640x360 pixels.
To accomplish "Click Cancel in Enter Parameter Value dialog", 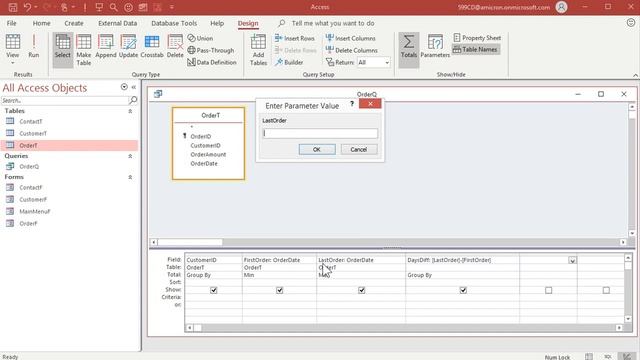I will click(x=359, y=149).
